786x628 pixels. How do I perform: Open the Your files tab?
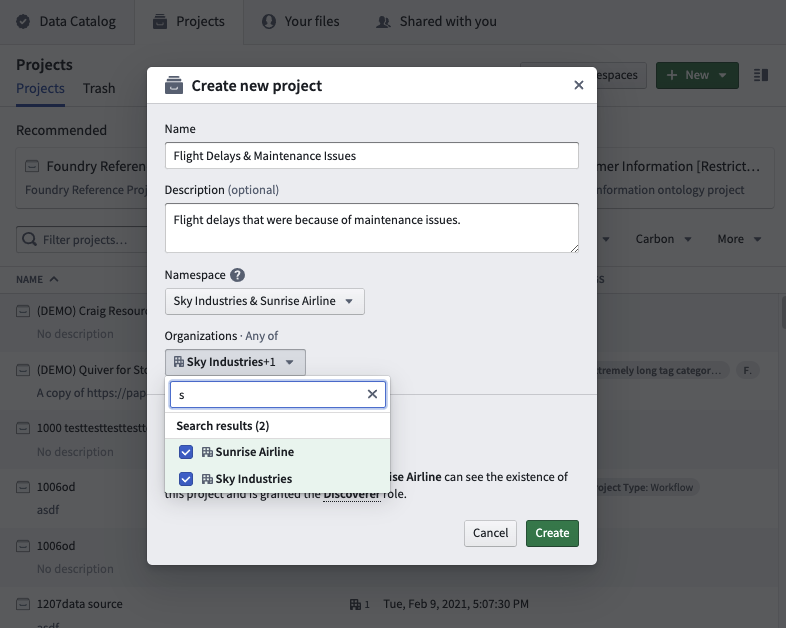tap(301, 22)
